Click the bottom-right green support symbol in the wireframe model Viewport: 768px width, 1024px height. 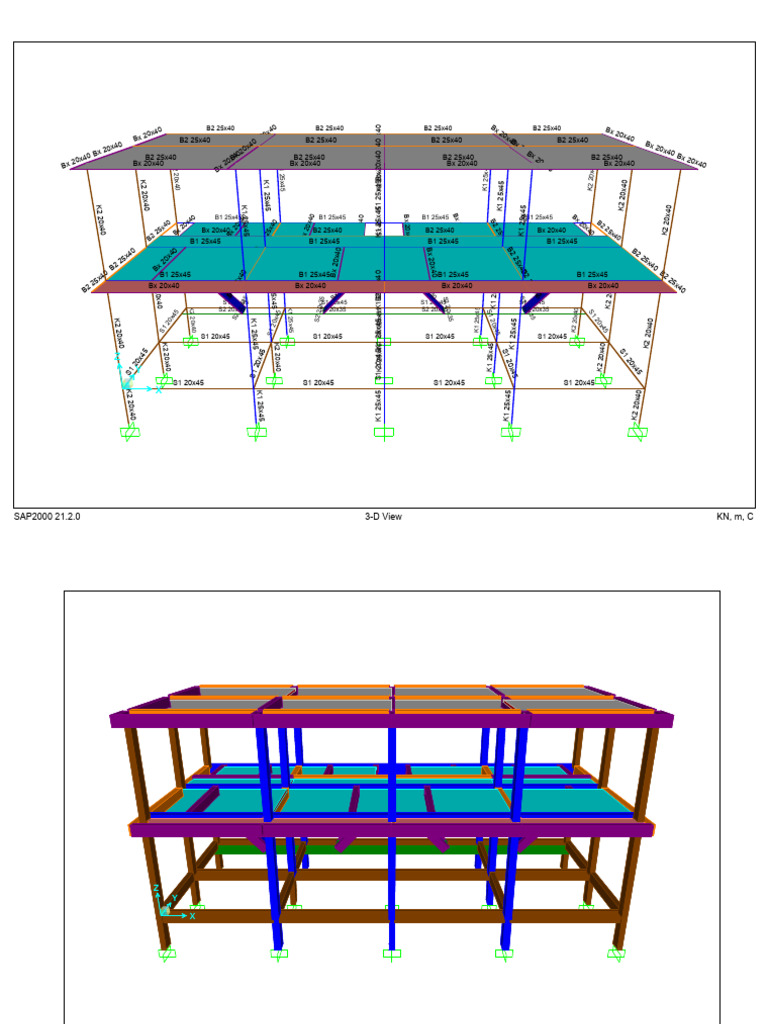click(637, 432)
